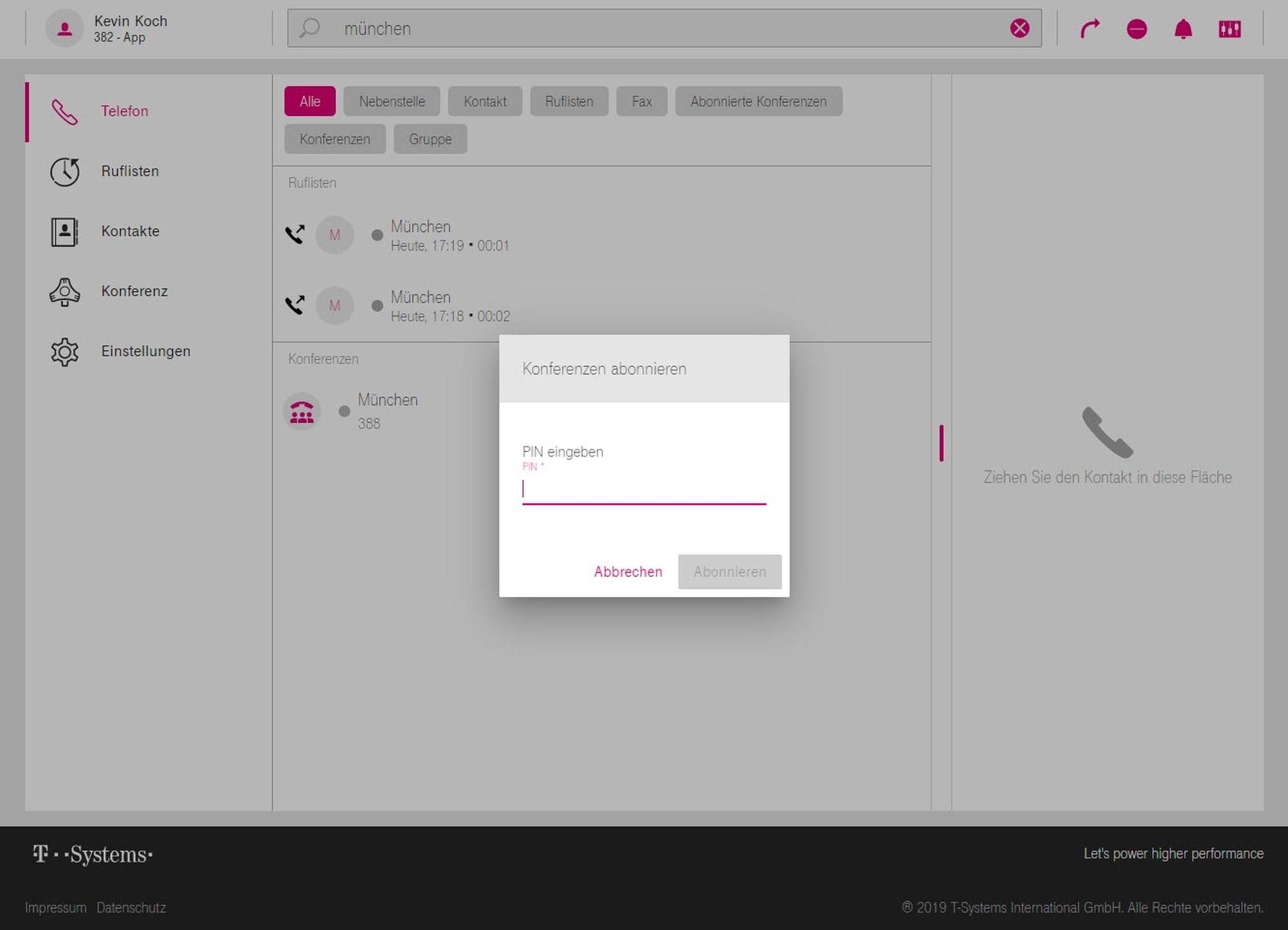Open the notifications bell icon
Screen dimensions: 1288x930
1183,29
